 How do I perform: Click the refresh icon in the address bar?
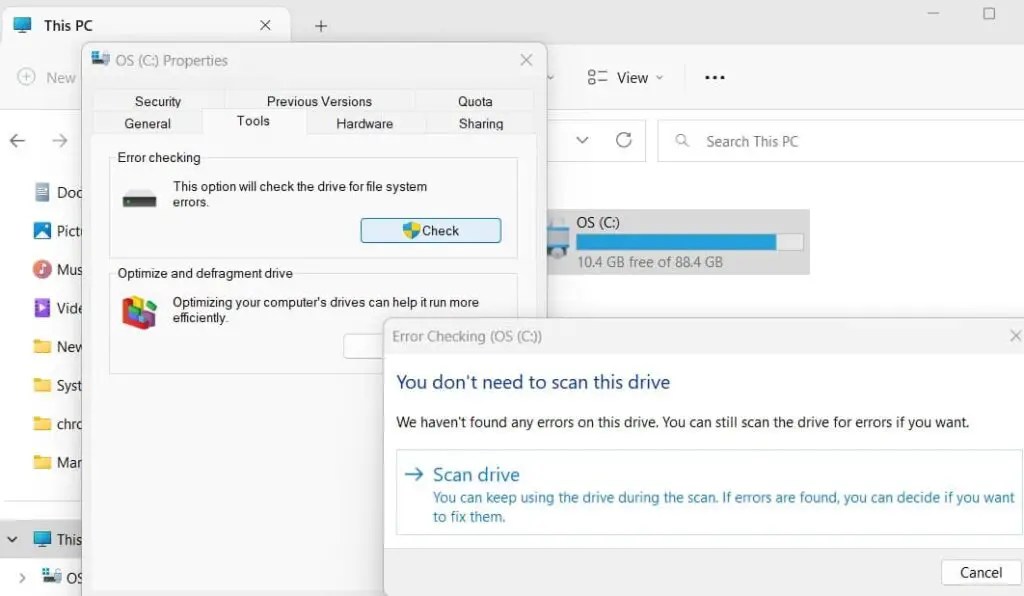(x=624, y=141)
